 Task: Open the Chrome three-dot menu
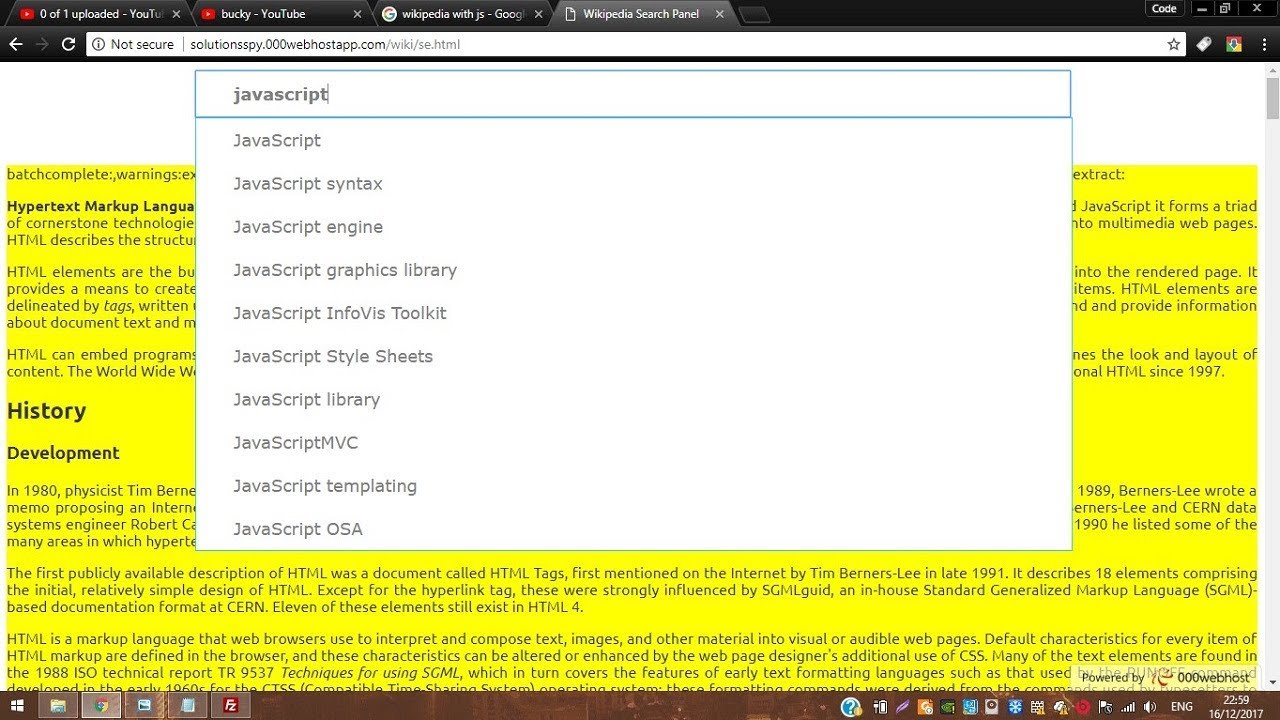1262,44
